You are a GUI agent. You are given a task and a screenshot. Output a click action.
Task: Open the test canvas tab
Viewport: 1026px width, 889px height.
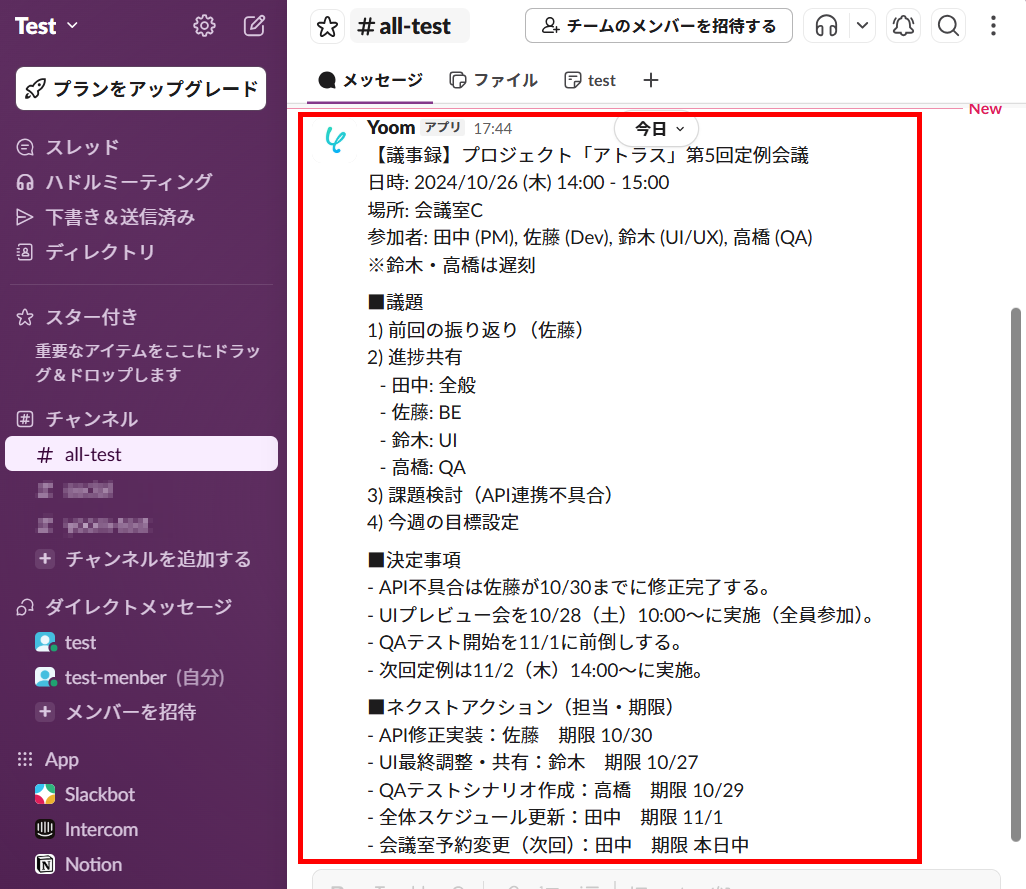590,80
